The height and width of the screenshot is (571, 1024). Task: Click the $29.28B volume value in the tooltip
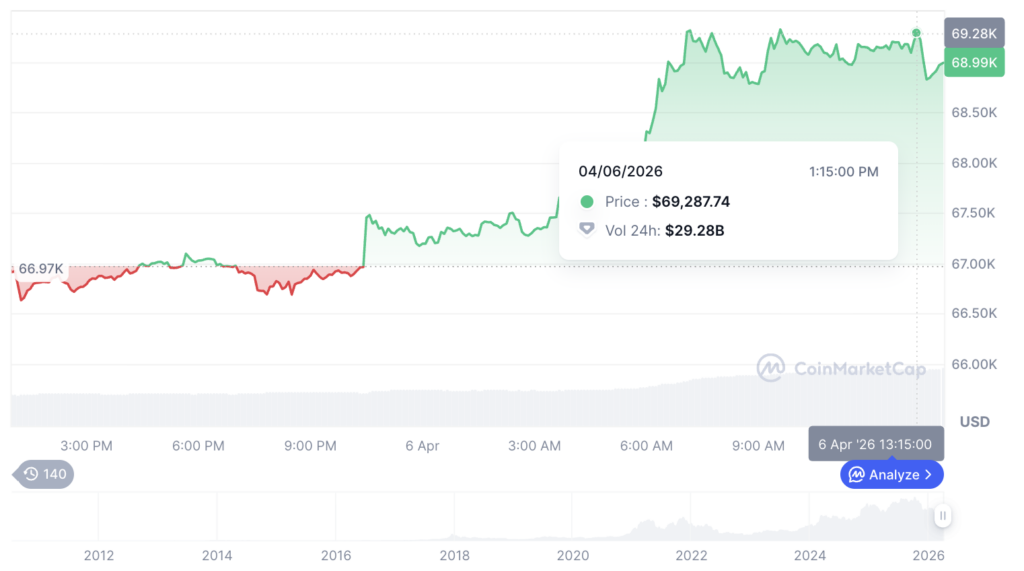click(694, 231)
